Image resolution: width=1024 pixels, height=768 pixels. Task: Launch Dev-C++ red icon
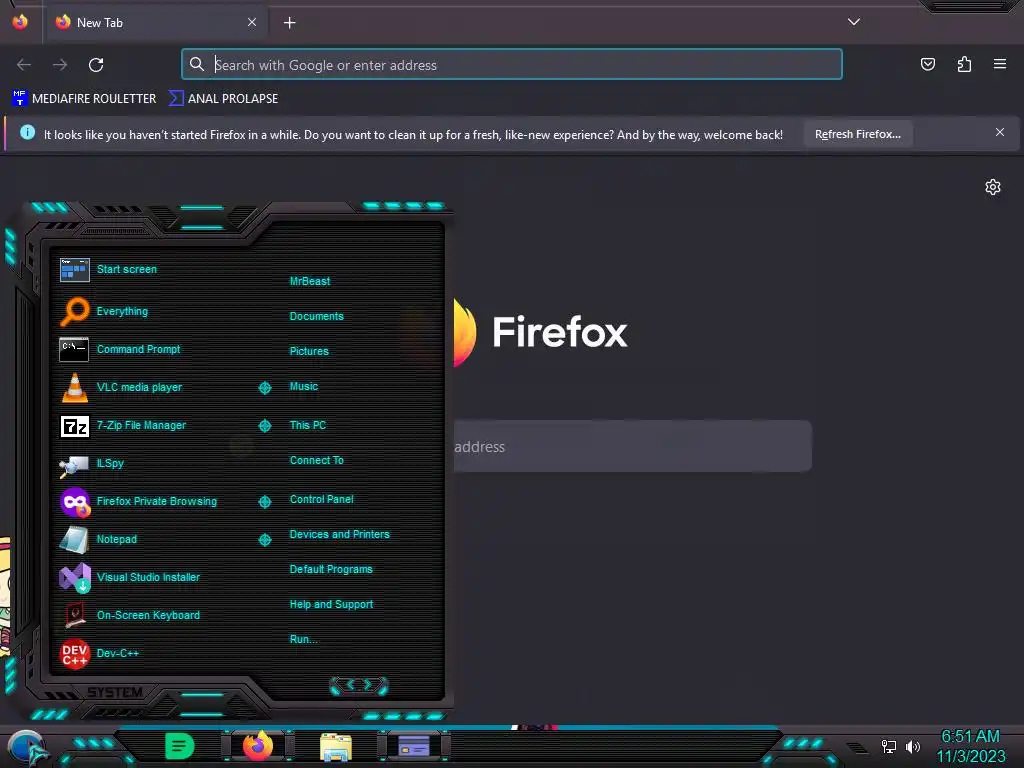pos(74,654)
